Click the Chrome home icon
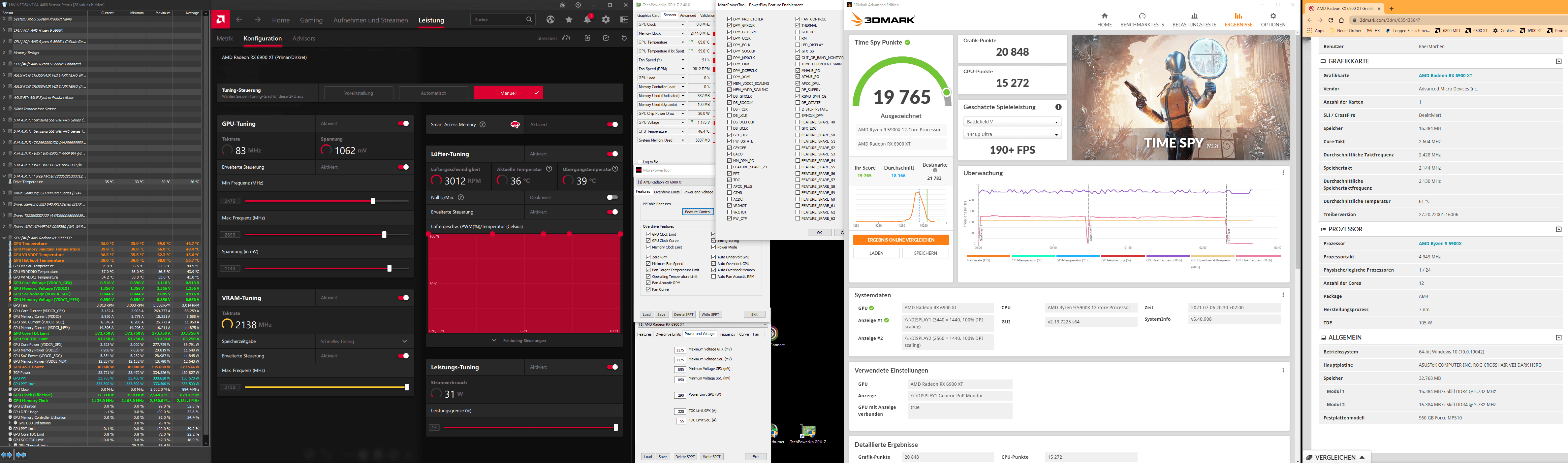 pos(1341,20)
